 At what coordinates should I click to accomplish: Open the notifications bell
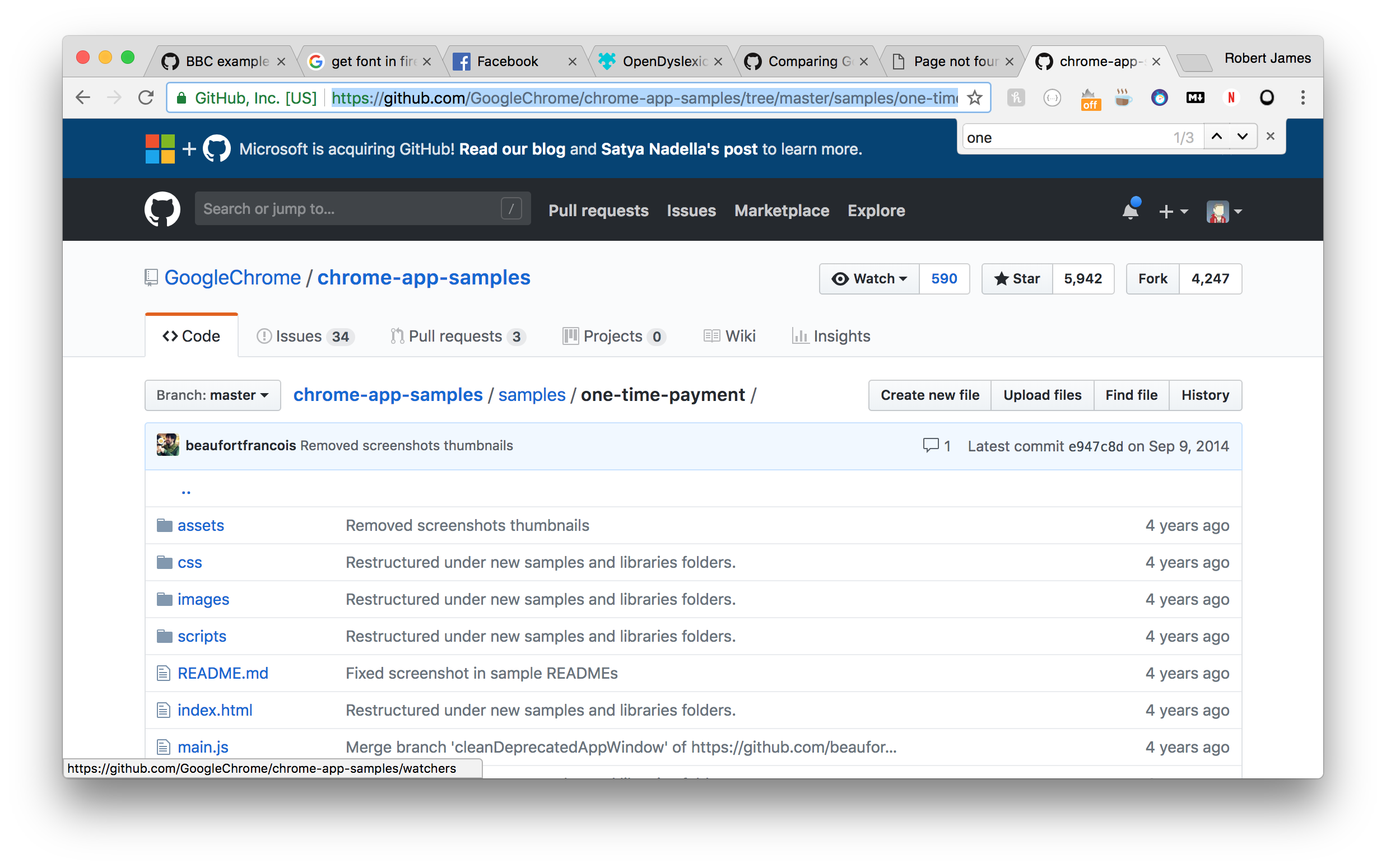1130,211
